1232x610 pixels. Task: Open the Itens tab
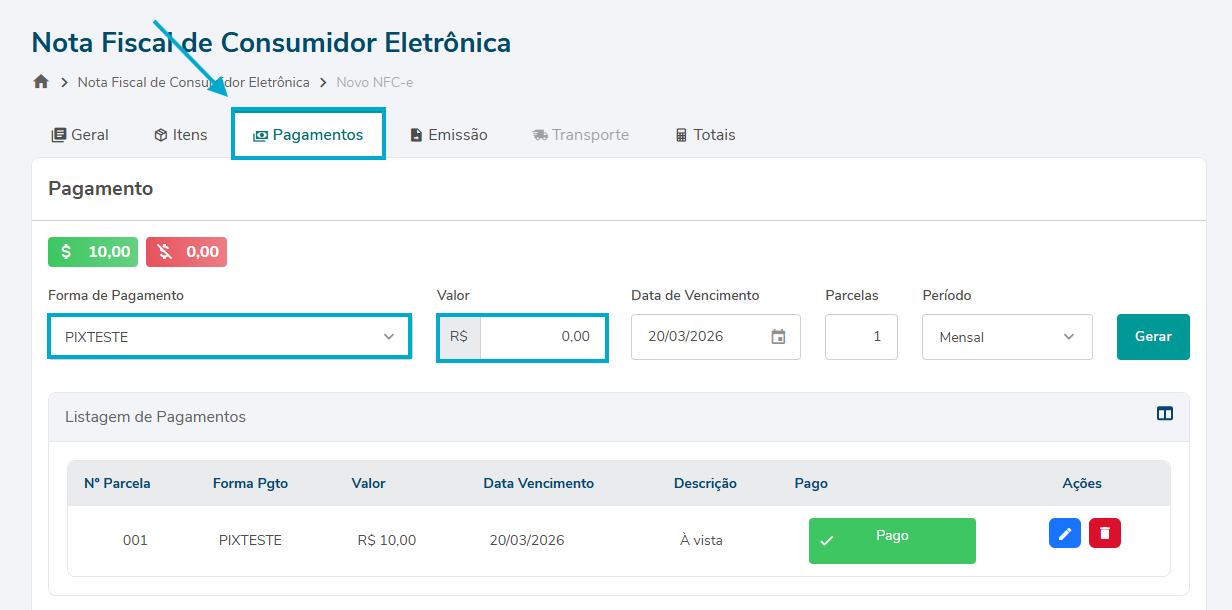(181, 135)
